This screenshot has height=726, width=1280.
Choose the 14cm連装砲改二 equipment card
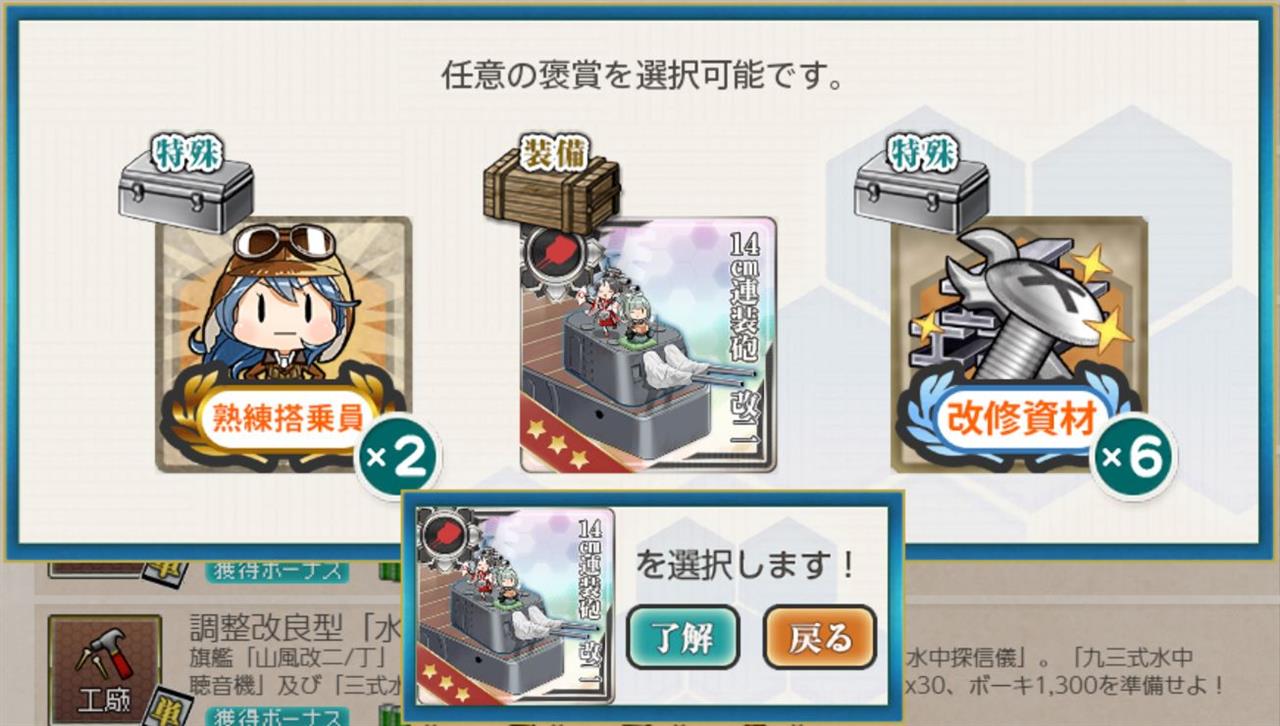point(648,343)
